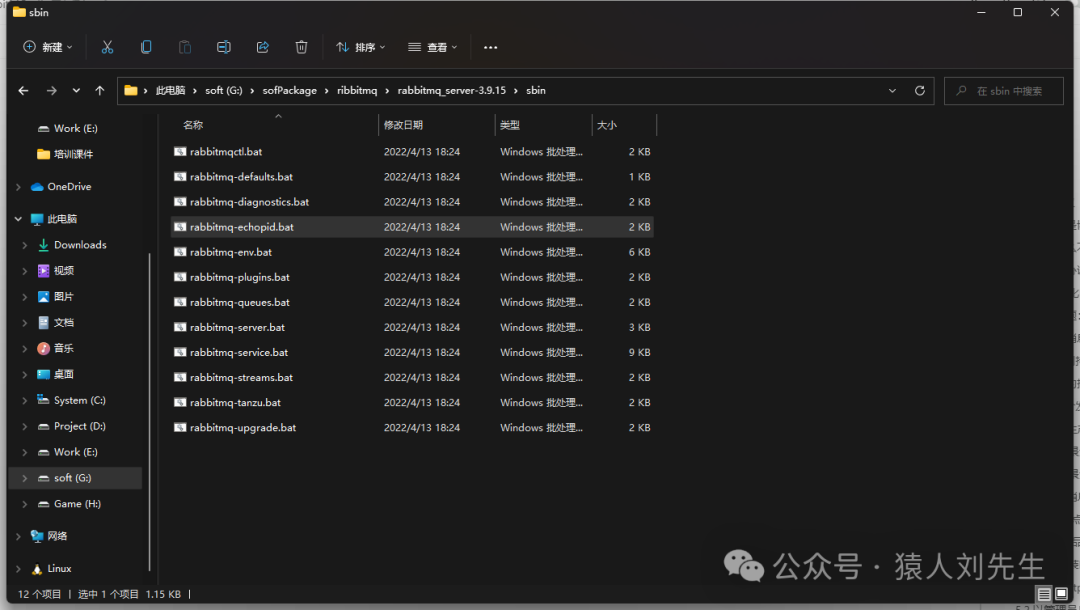The height and width of the screenshot is (610, 1080).
Task: Select rabbitmq-echopid.bat file
Action: click(x=412, y=227)
